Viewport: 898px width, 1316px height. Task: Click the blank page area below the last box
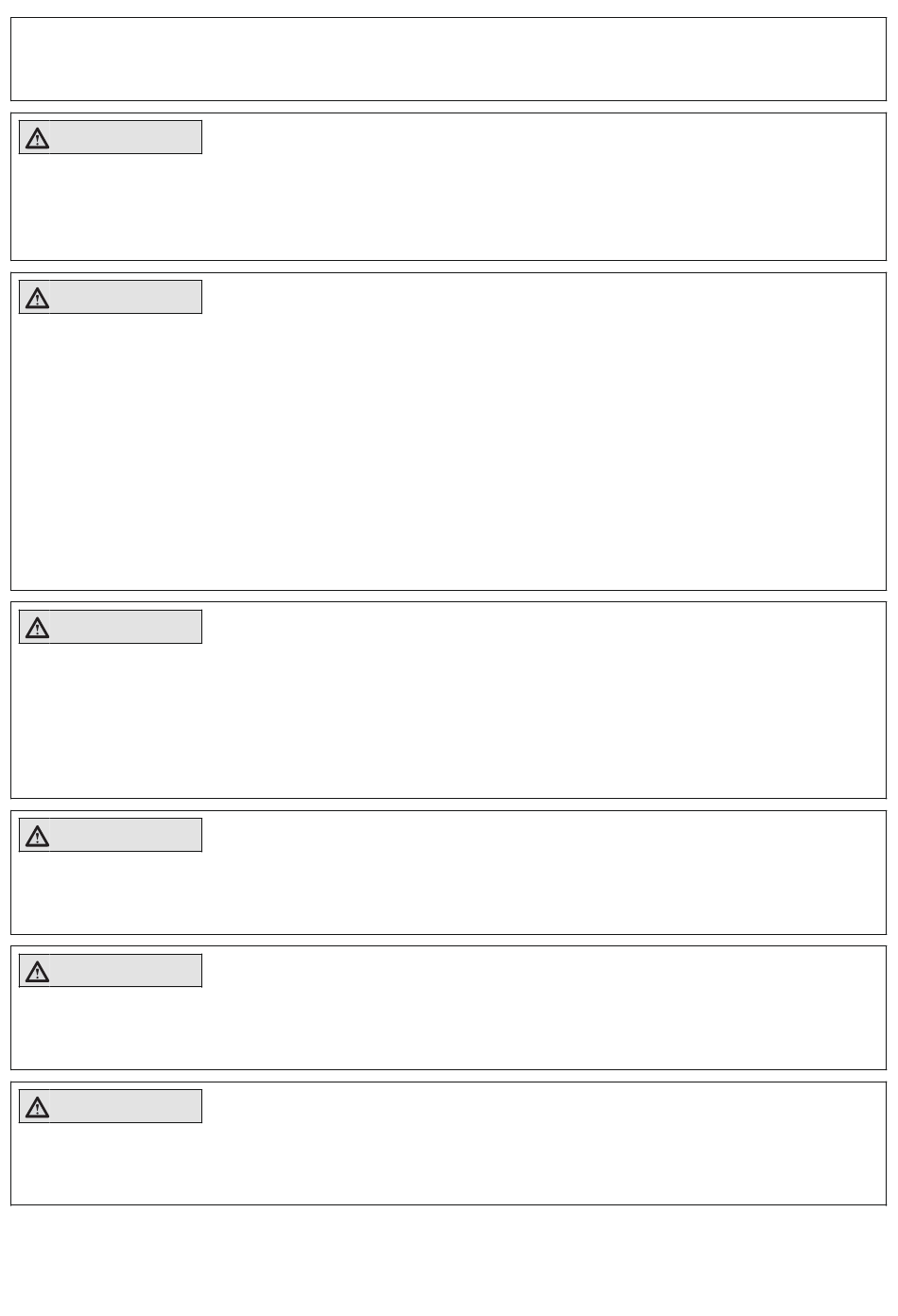448,1262
